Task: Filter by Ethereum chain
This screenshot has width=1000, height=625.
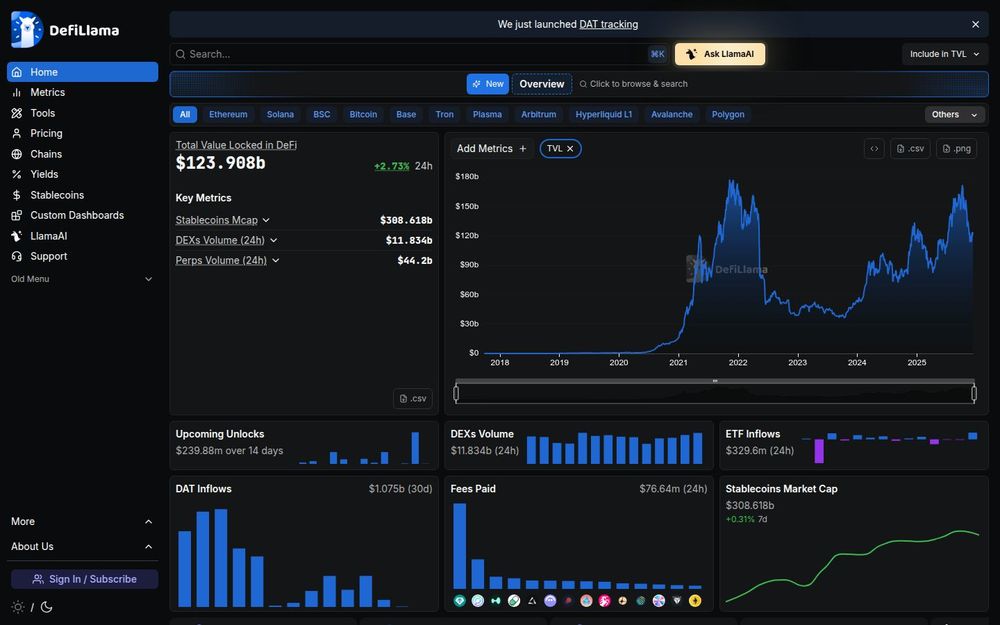Action: point(228,115)
